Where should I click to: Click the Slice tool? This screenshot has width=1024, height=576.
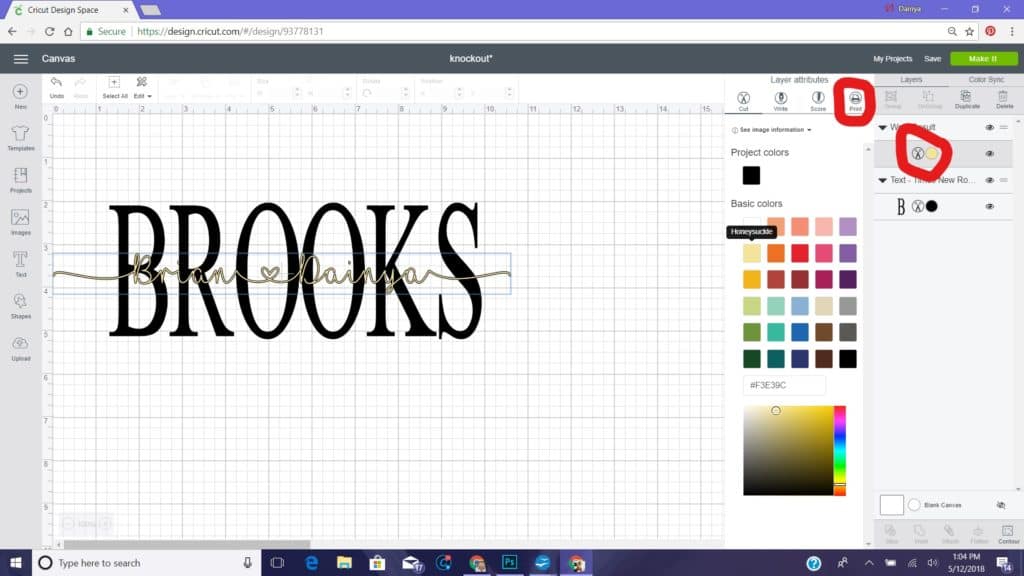(x=891, y=534)
